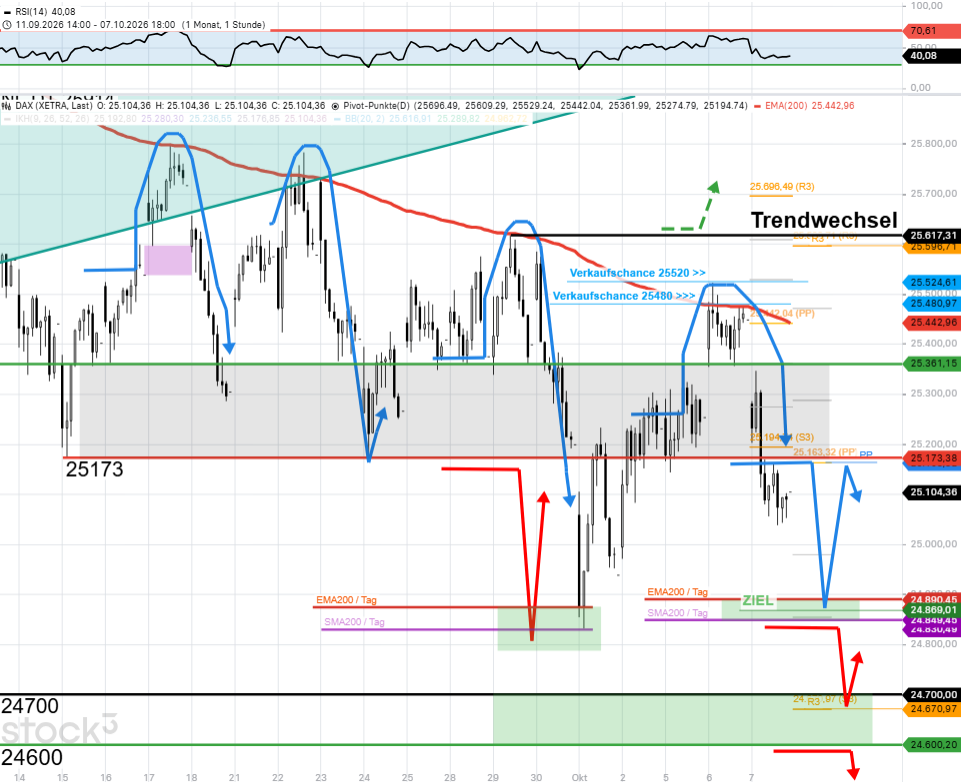
Task: Select the RSI(14) 40,08 indicator label
Action: (45, 12)
